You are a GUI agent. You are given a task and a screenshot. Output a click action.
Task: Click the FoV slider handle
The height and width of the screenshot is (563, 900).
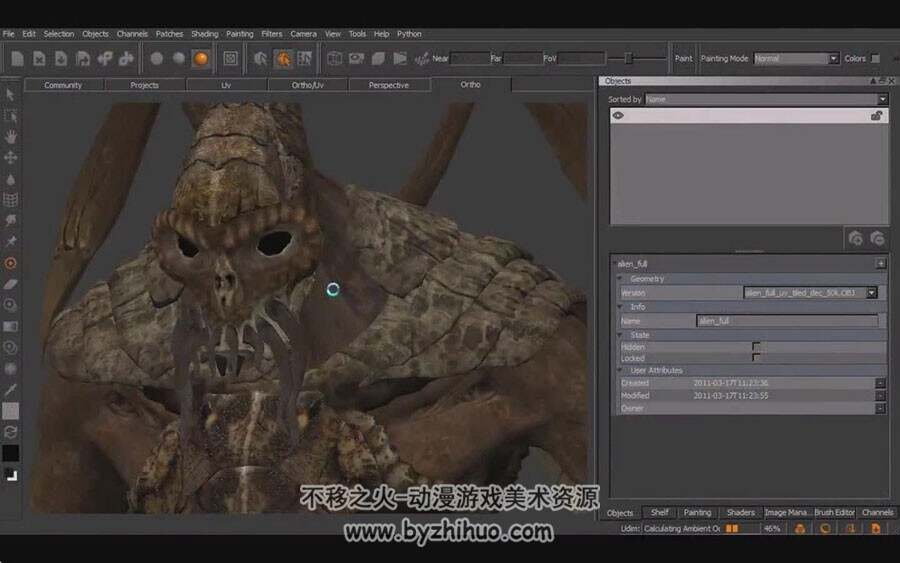point(629,59)
